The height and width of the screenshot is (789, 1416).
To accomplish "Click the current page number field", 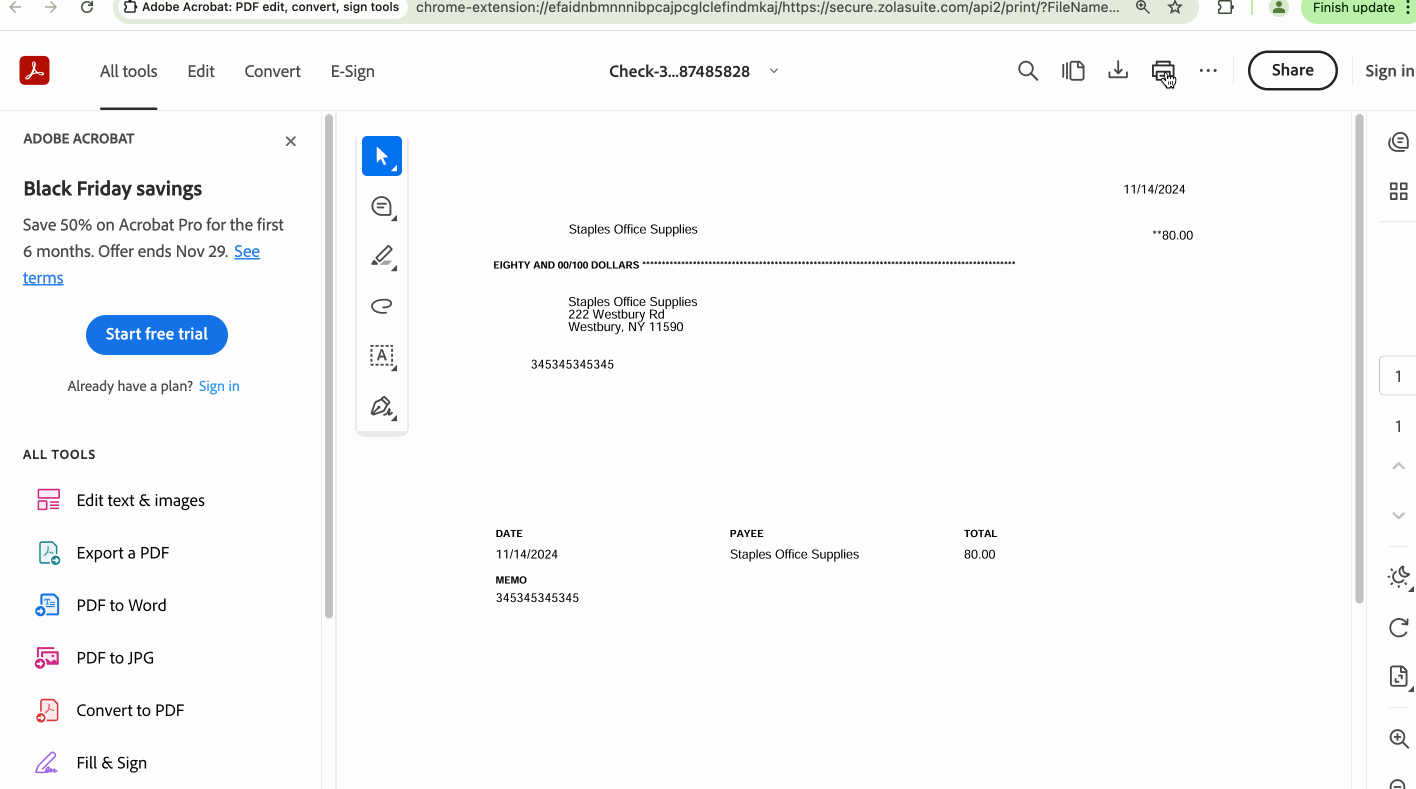I will (1398, 377).
